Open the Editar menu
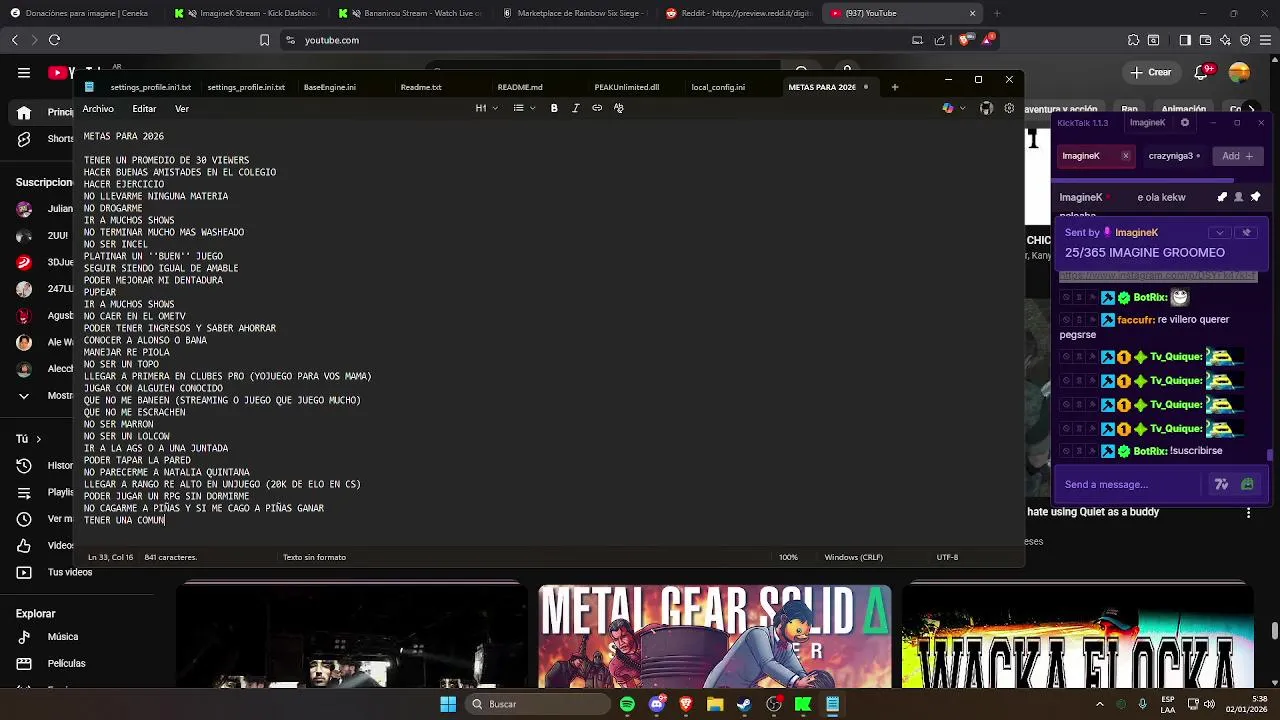The image size is (1280, 720). pyautogui.click(x=144, y=108)
